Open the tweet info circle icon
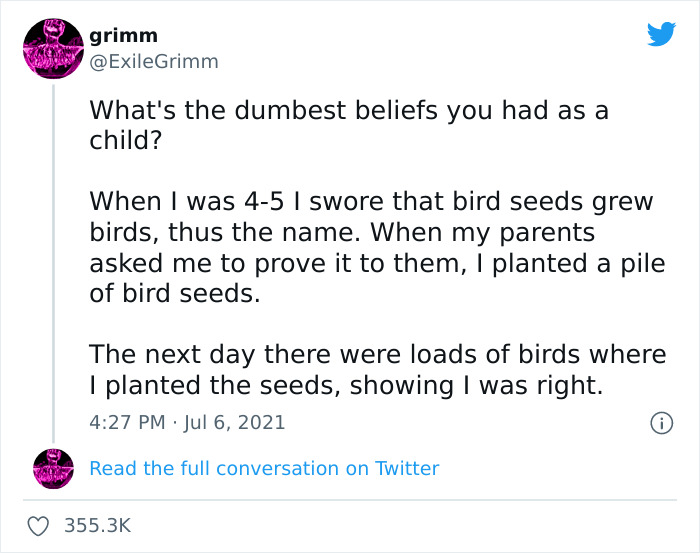This screenshot has width=700, height=553. click(660, 423)
